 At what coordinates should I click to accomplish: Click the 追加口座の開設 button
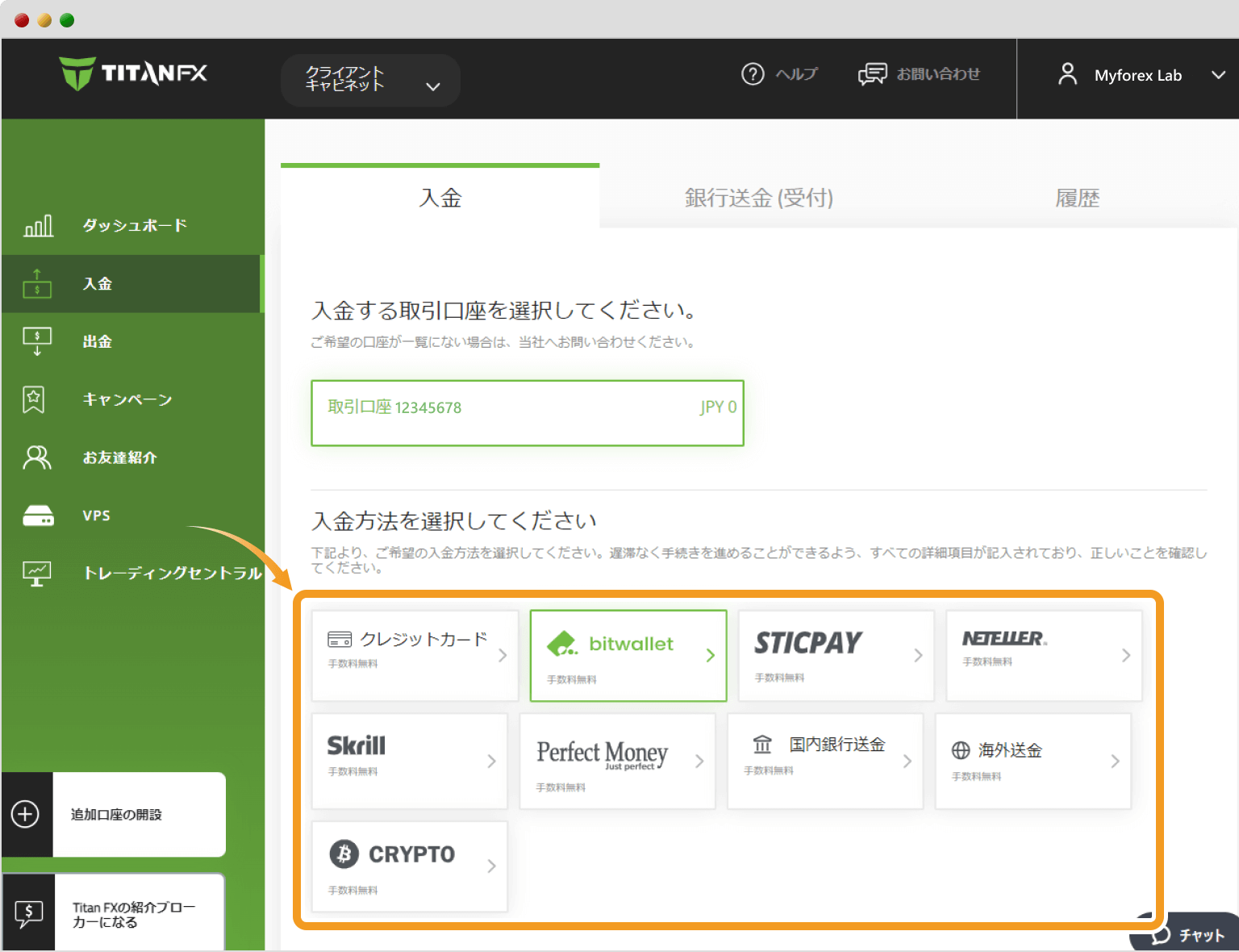[x=114, y=815]
